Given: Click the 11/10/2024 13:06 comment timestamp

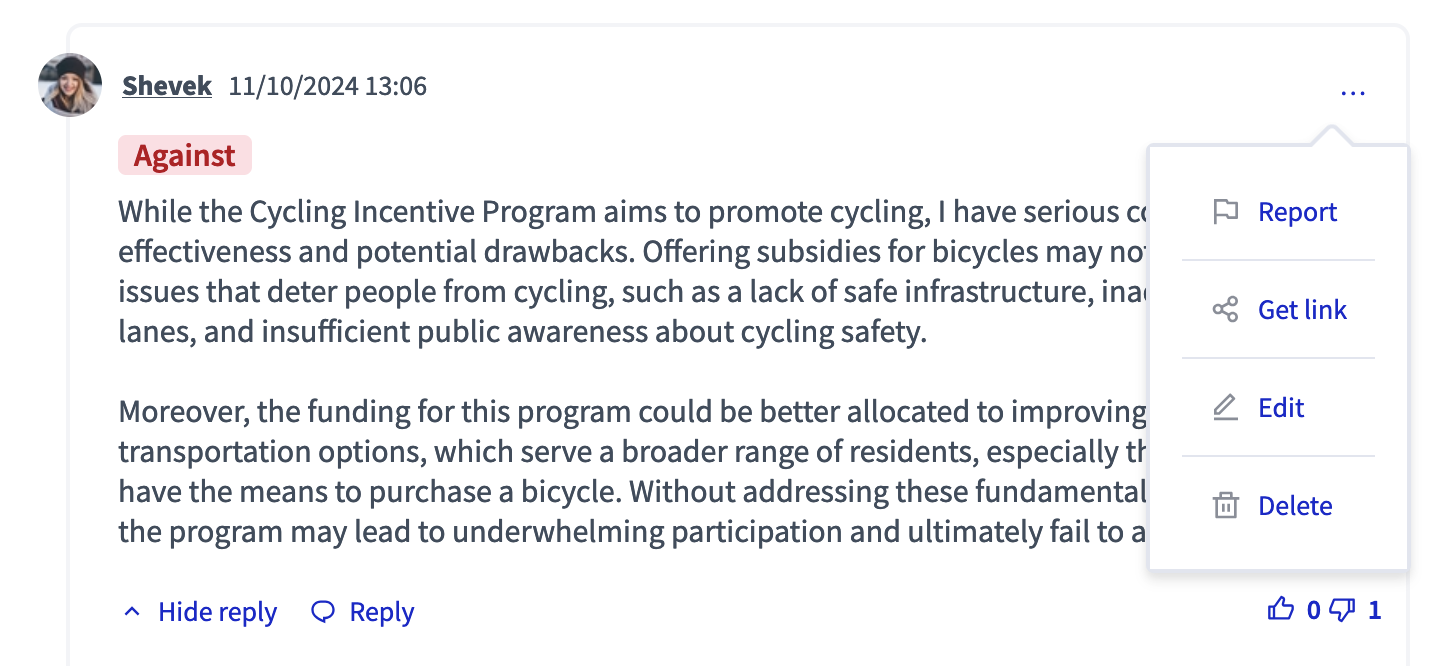Looking at the screenshot, I should pyautogui.click(x=328, y=86).
